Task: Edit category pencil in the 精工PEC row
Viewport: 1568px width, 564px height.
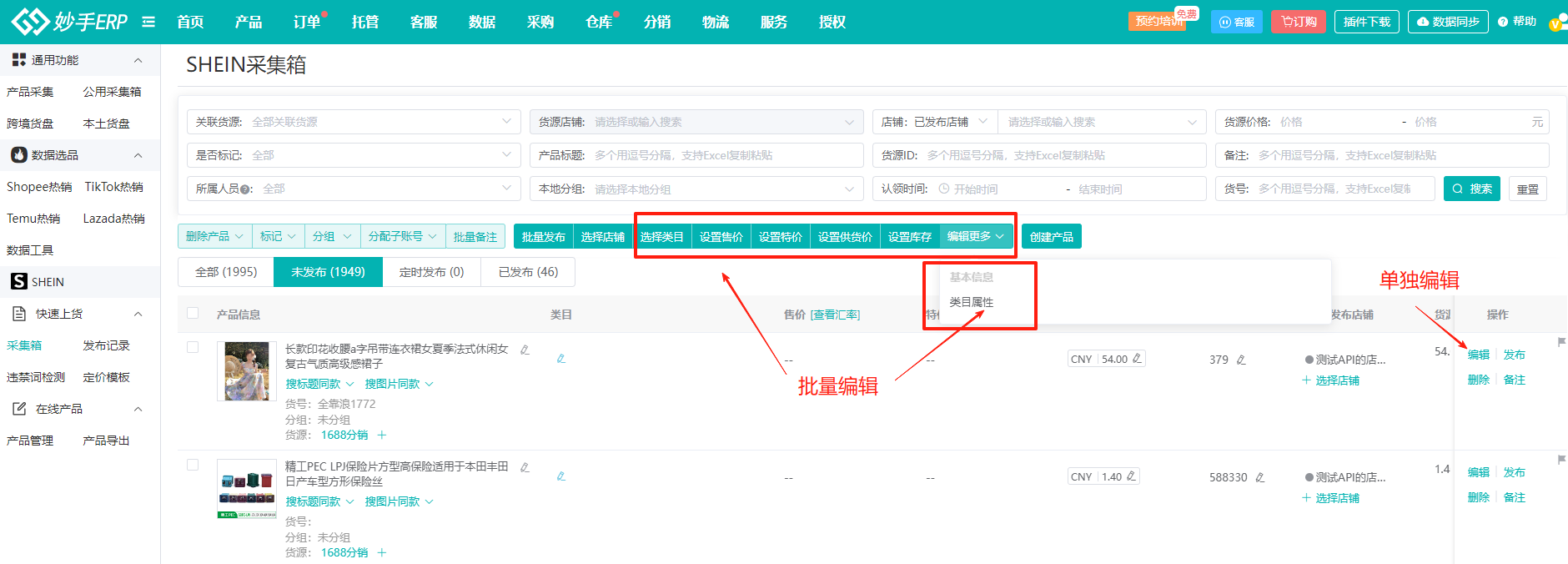Action: 561,476
